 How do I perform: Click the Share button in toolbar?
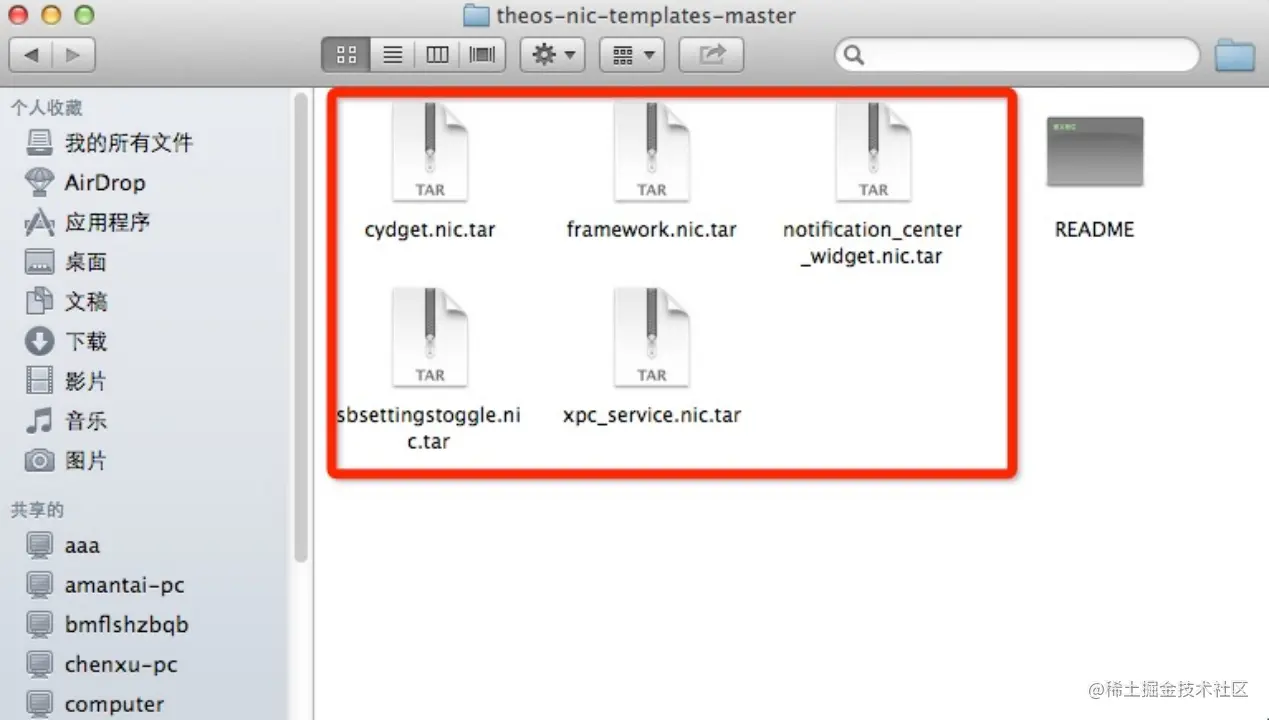tap(711, 55)
